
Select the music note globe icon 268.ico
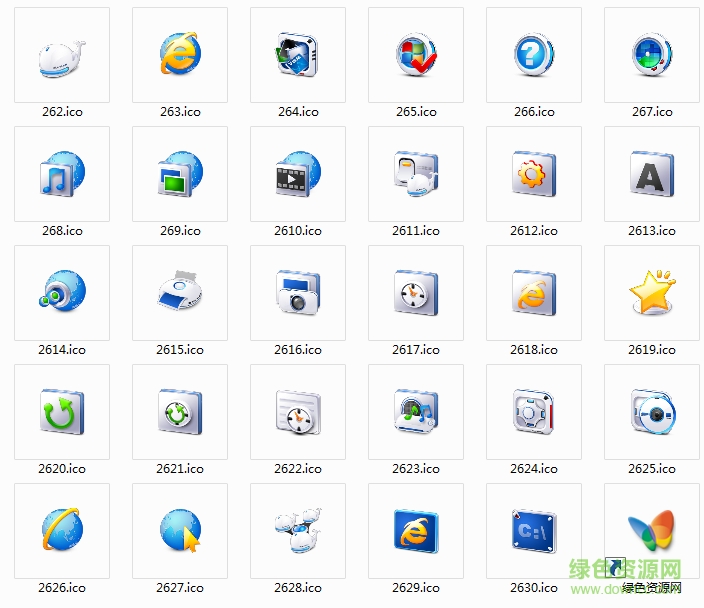[x=62, y=174]
